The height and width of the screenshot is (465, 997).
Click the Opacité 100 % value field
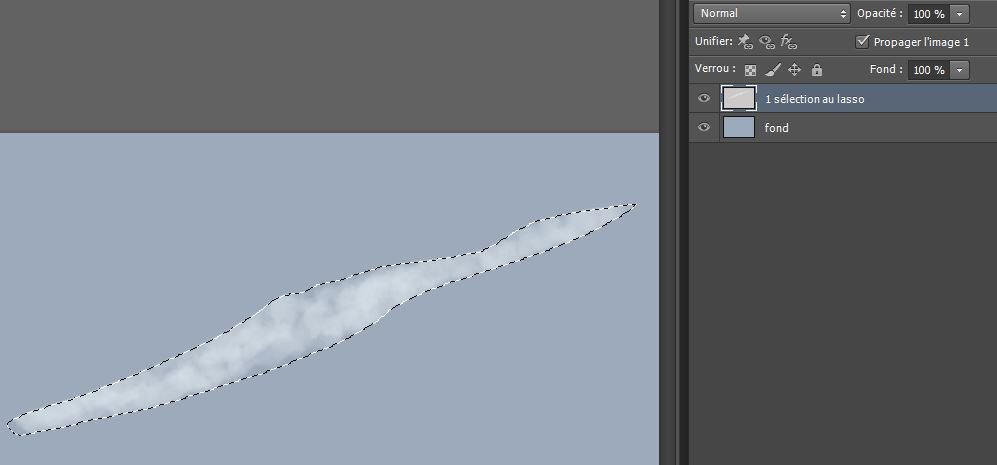[x=927, y=14]
